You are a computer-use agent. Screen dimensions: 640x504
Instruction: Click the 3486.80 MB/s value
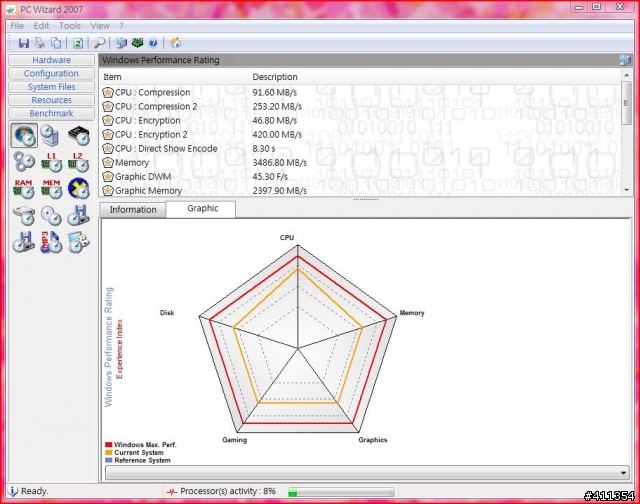coord(279,163)
